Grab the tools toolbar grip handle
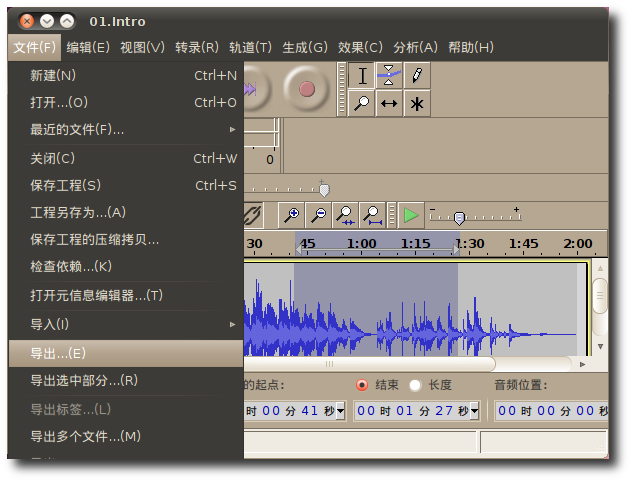Viewport: 632px width, 482px height. click(x=342, y=89)
